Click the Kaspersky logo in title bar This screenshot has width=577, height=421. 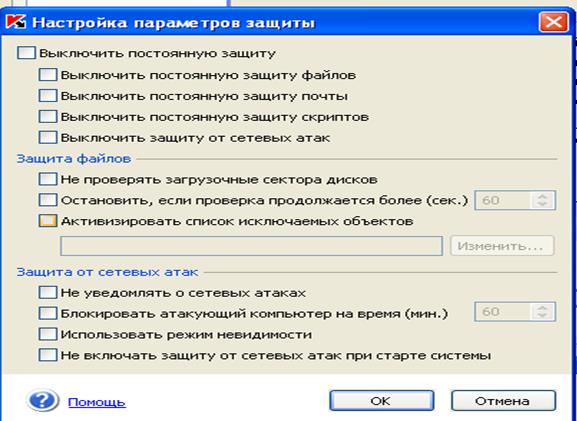tap(16, 22)
